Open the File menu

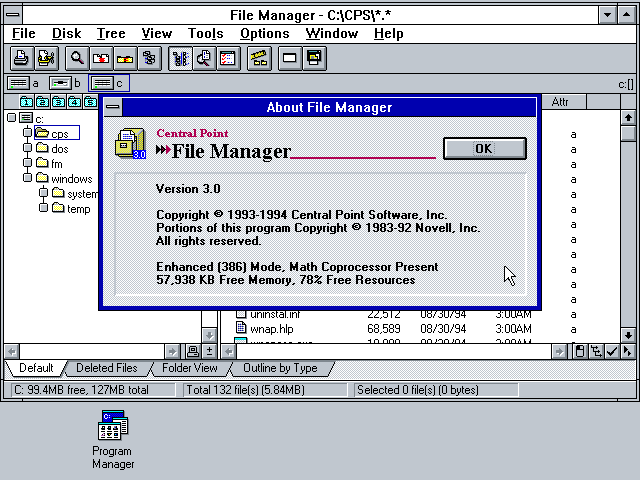click(x=24, y=33)
